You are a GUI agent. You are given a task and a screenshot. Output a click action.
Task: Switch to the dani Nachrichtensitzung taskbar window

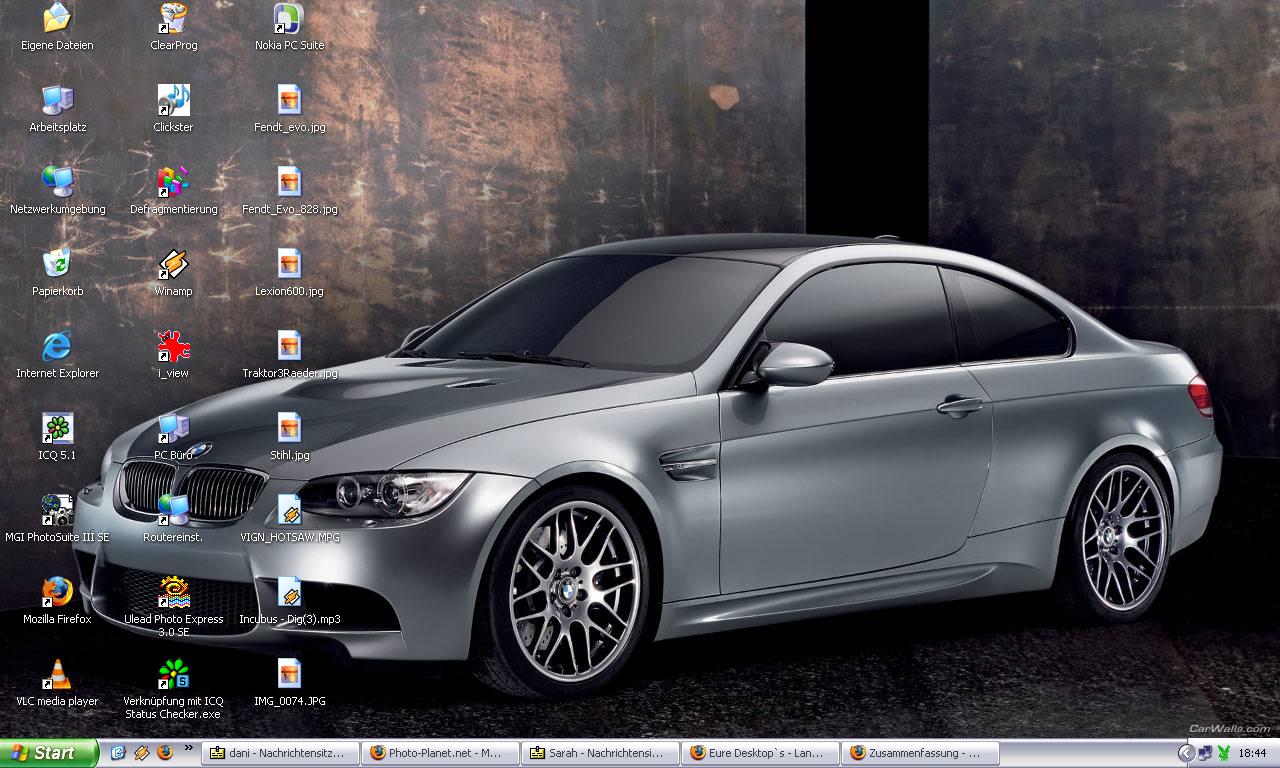pos(280,753)
